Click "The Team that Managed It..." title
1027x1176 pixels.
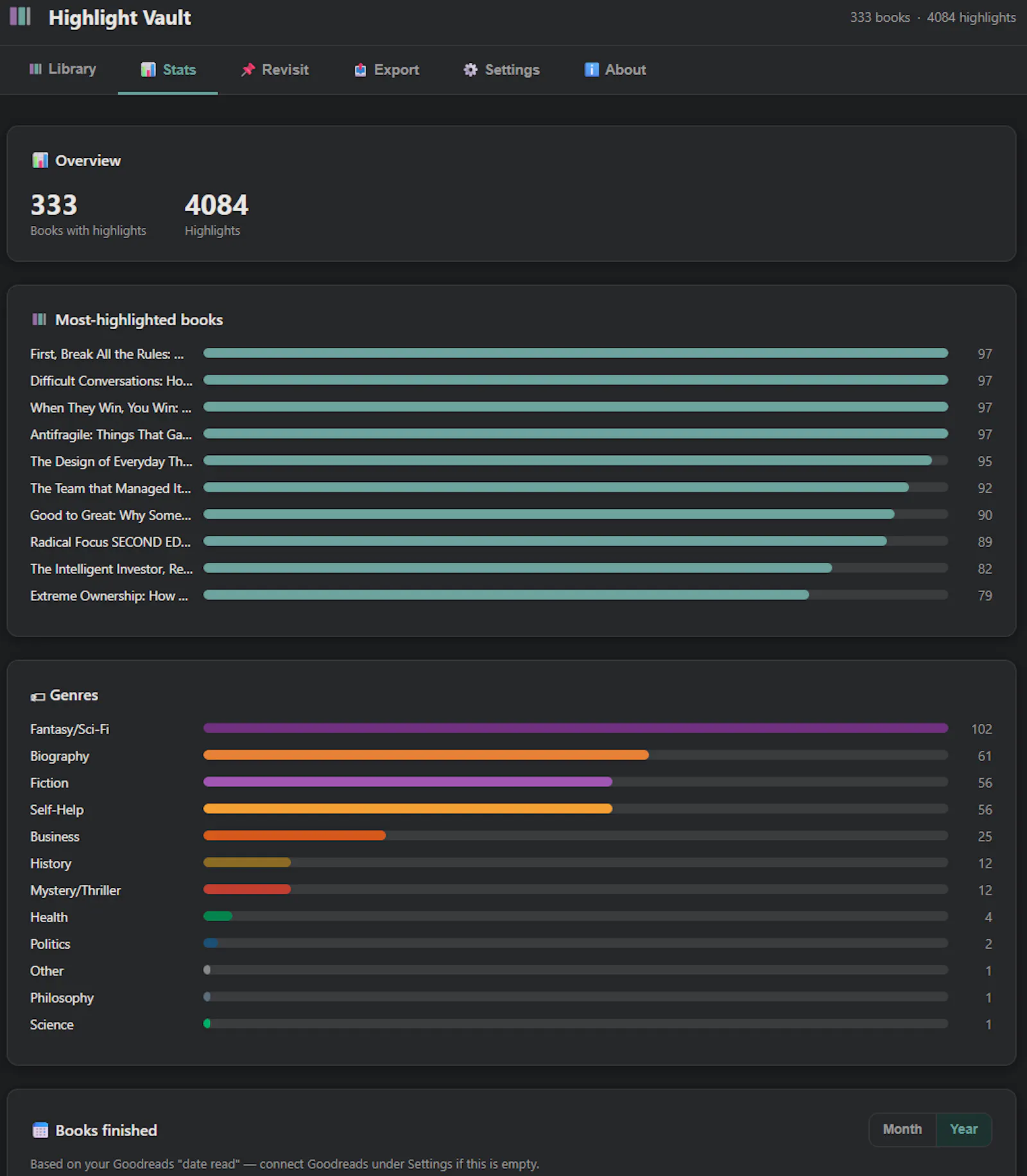(x=110, y=489)
